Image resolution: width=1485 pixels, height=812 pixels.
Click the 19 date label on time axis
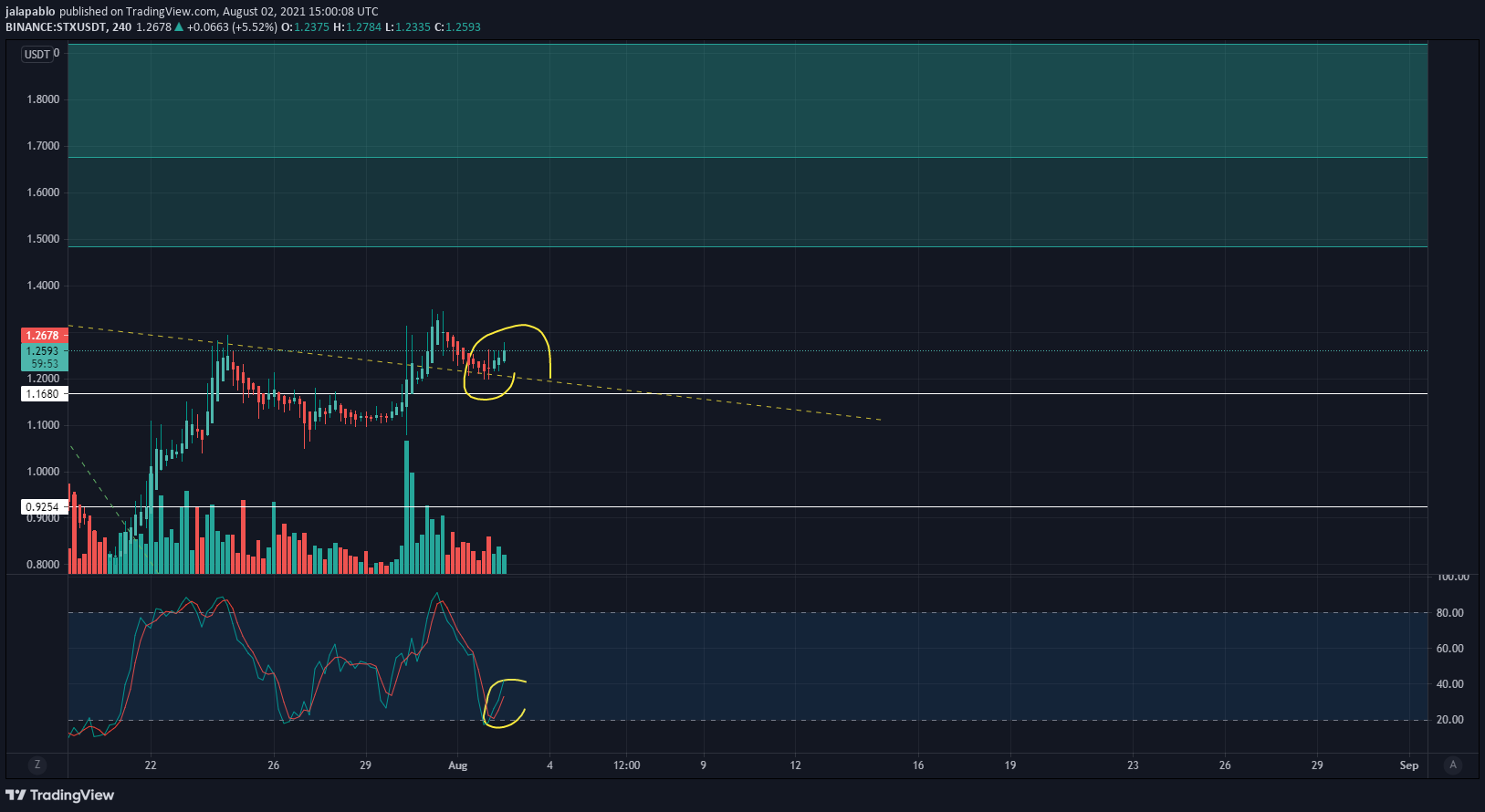pos(1010,765)
